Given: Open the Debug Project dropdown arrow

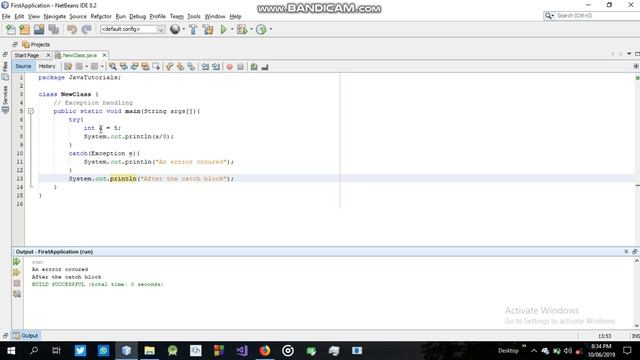Looking at the screenshot, I should tap(251, 29).
